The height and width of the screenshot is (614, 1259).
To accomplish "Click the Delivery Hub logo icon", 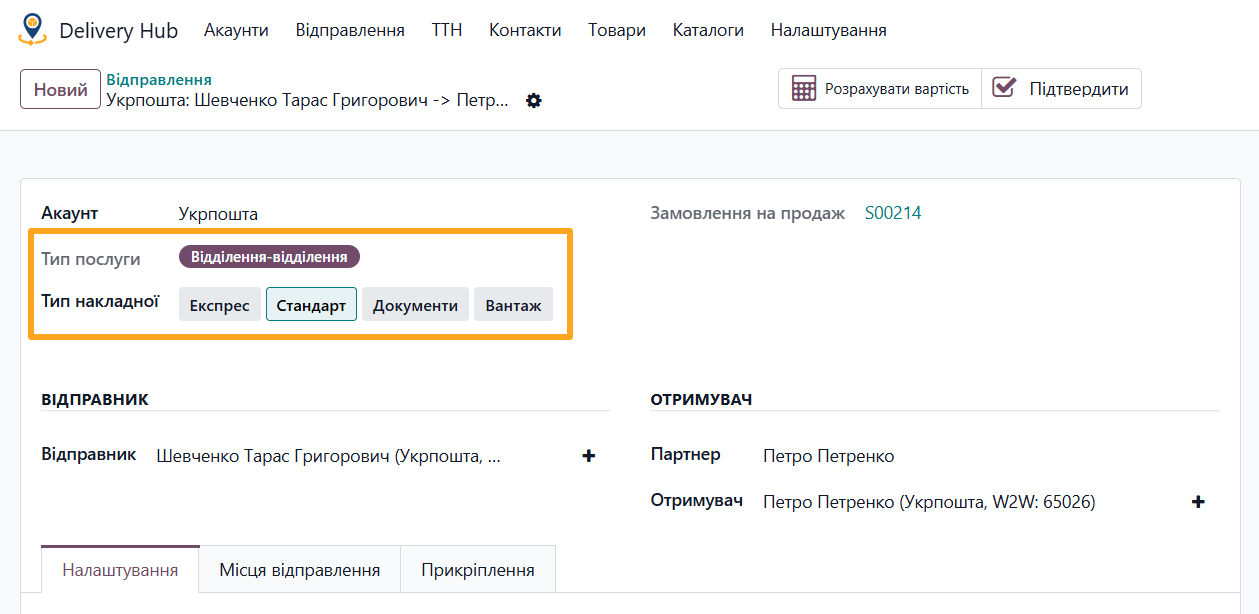I will coord(33,30).
